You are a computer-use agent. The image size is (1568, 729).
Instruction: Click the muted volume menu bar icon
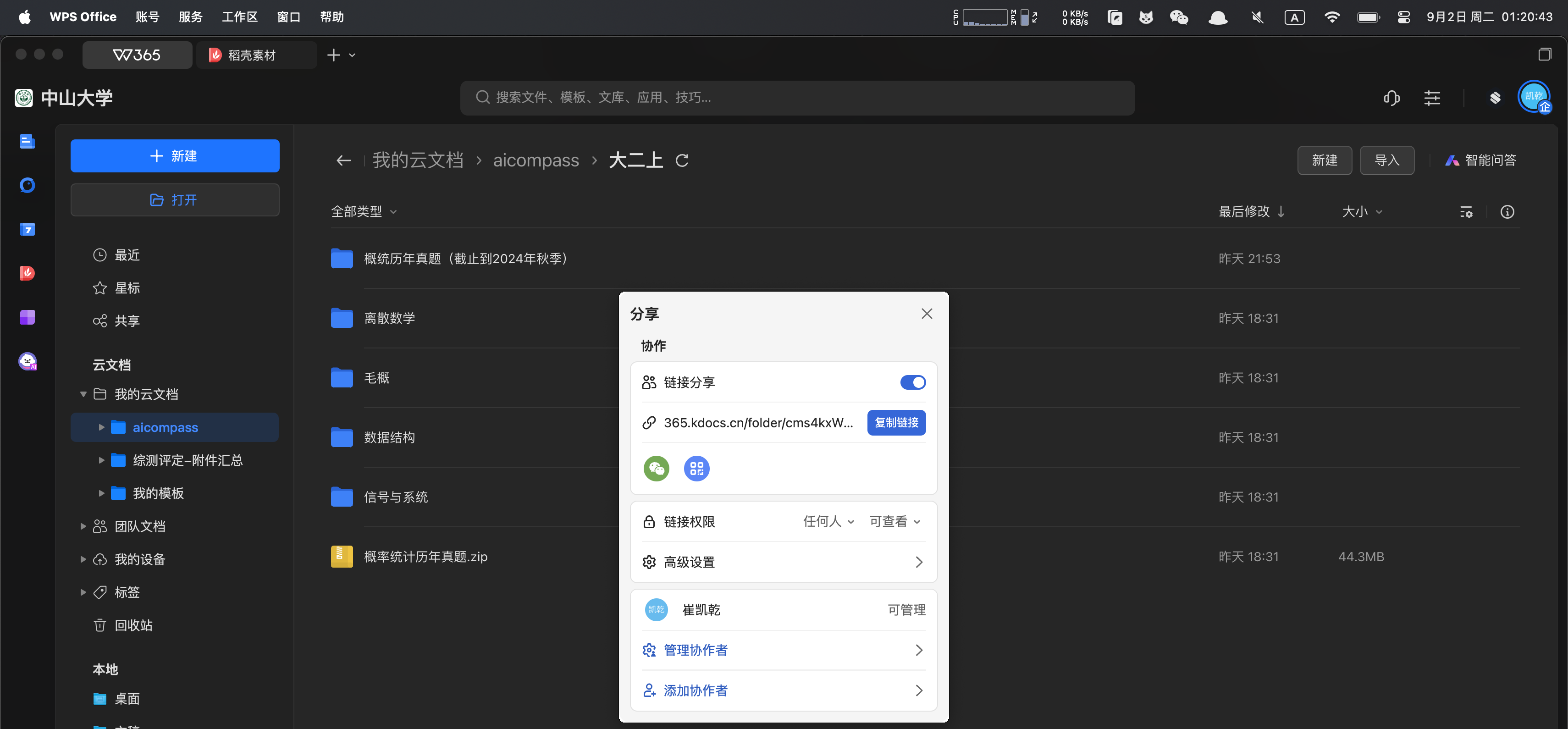coord(1257,17)
